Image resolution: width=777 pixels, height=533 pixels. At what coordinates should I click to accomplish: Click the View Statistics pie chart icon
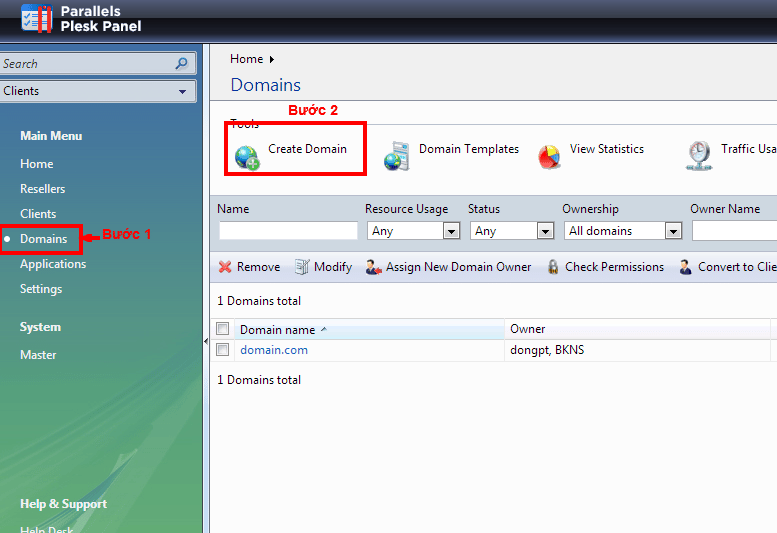tap(549, 156)
